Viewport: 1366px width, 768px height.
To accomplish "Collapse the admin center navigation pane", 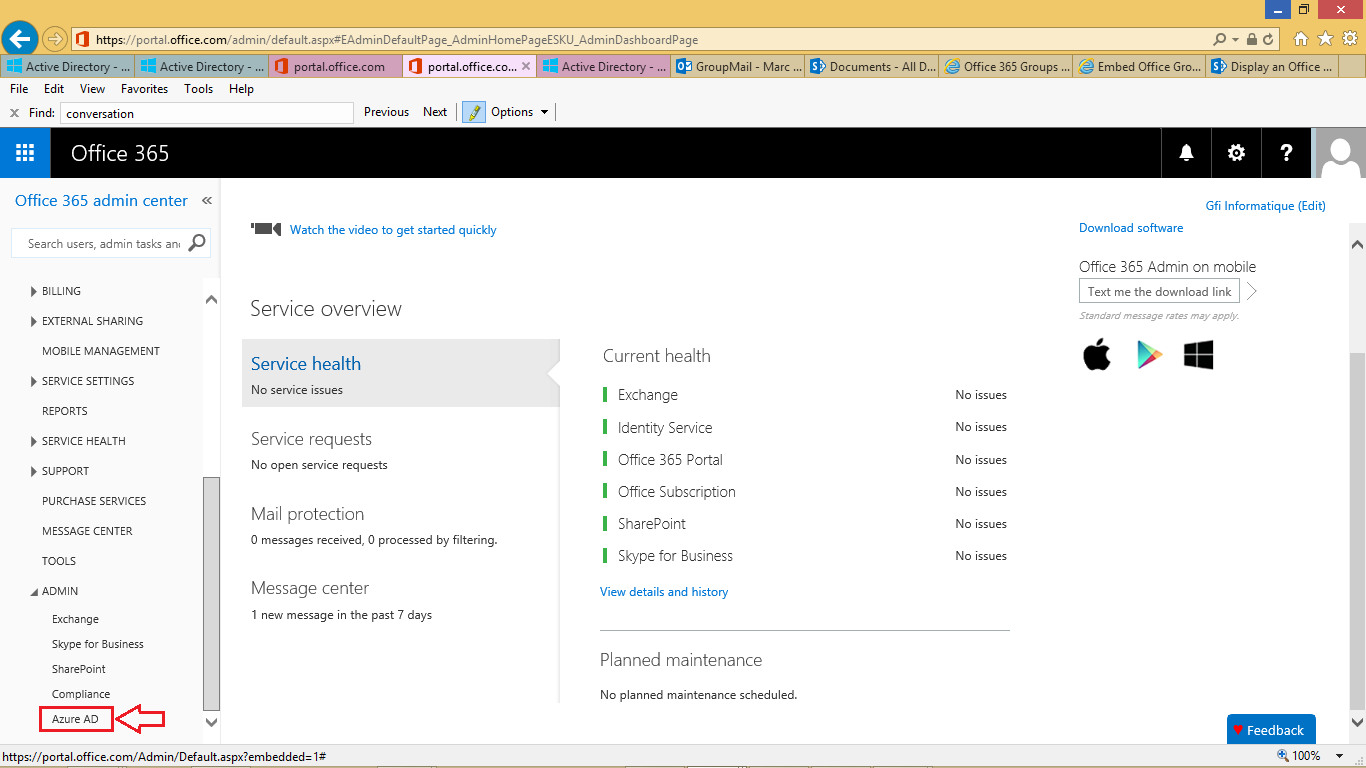I will (207, 201).
